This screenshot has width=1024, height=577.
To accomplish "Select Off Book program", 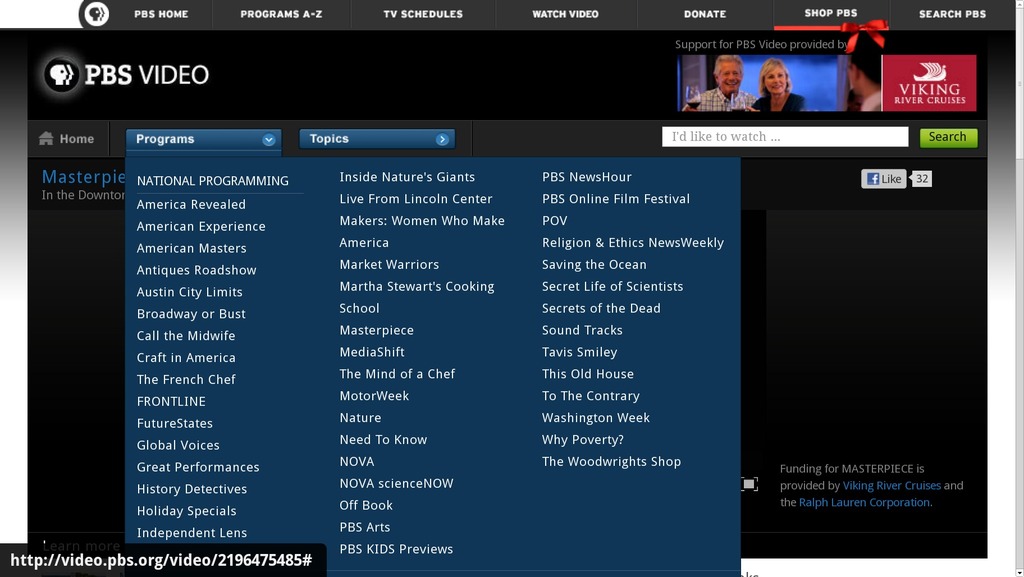I will click(x=366, y=505).
